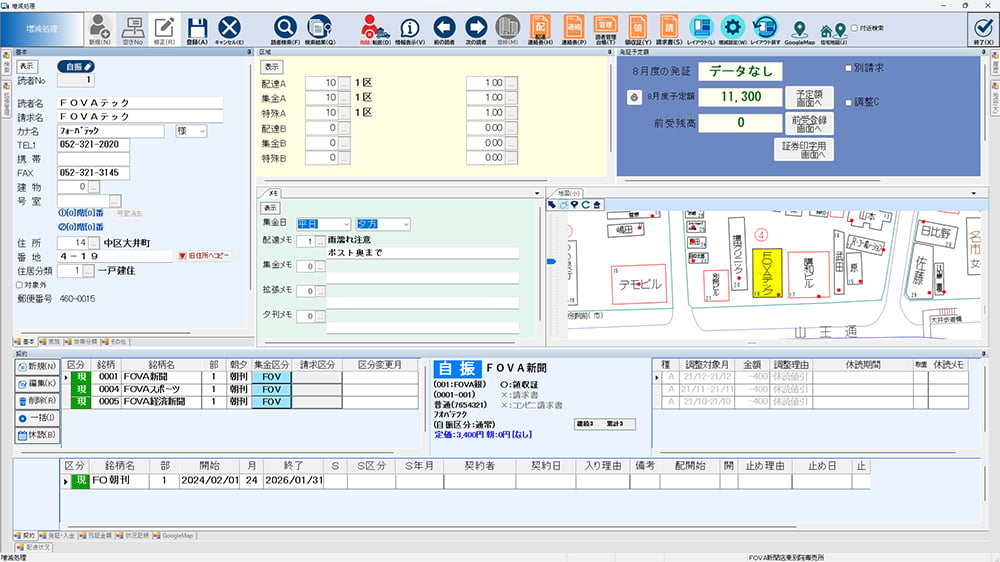Open 配達連絡表(H) document icon
Screen dimensions: 1000x562
coord(540,29)
